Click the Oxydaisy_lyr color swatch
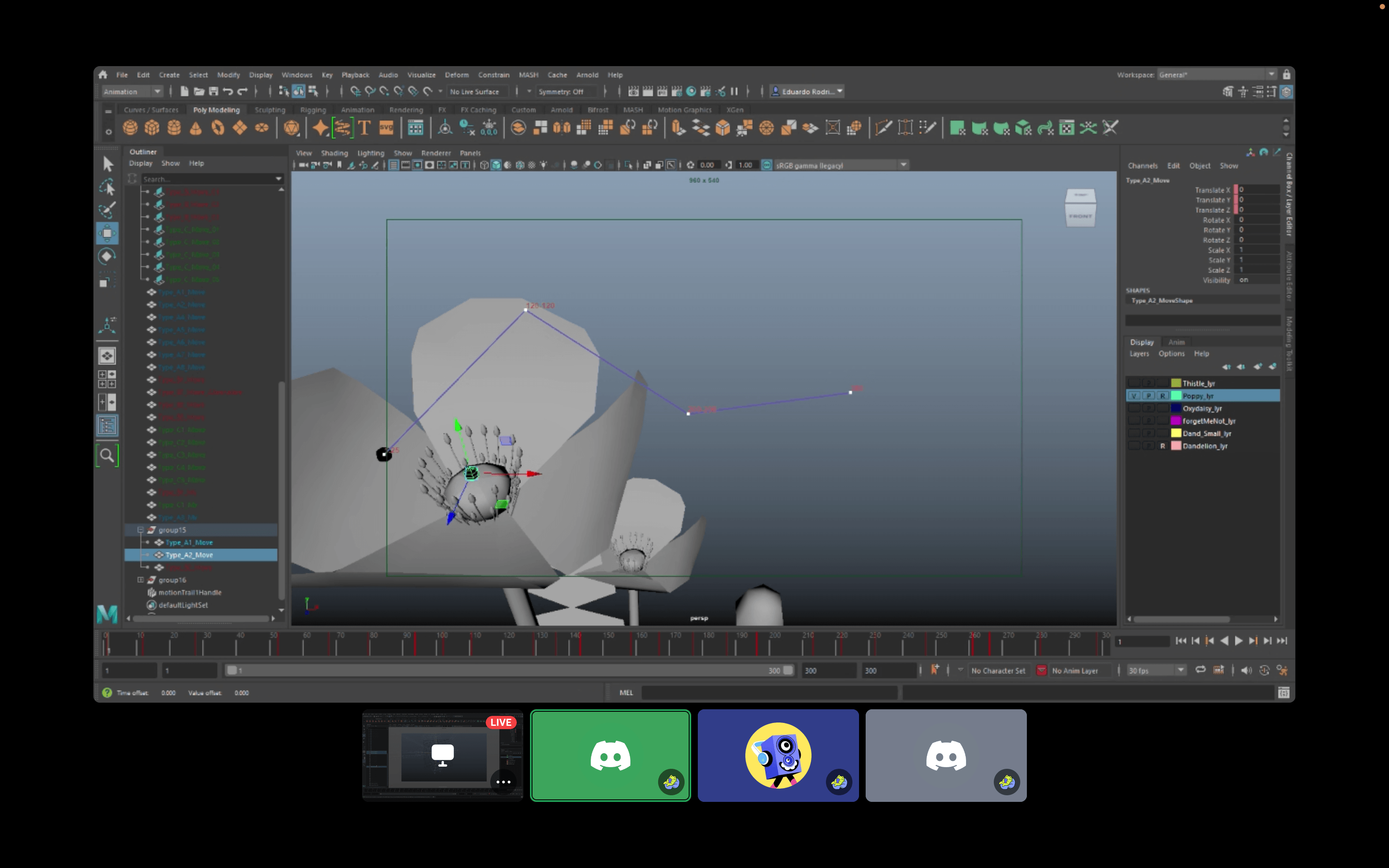The image size is (1389, 868). point(1176,409)
